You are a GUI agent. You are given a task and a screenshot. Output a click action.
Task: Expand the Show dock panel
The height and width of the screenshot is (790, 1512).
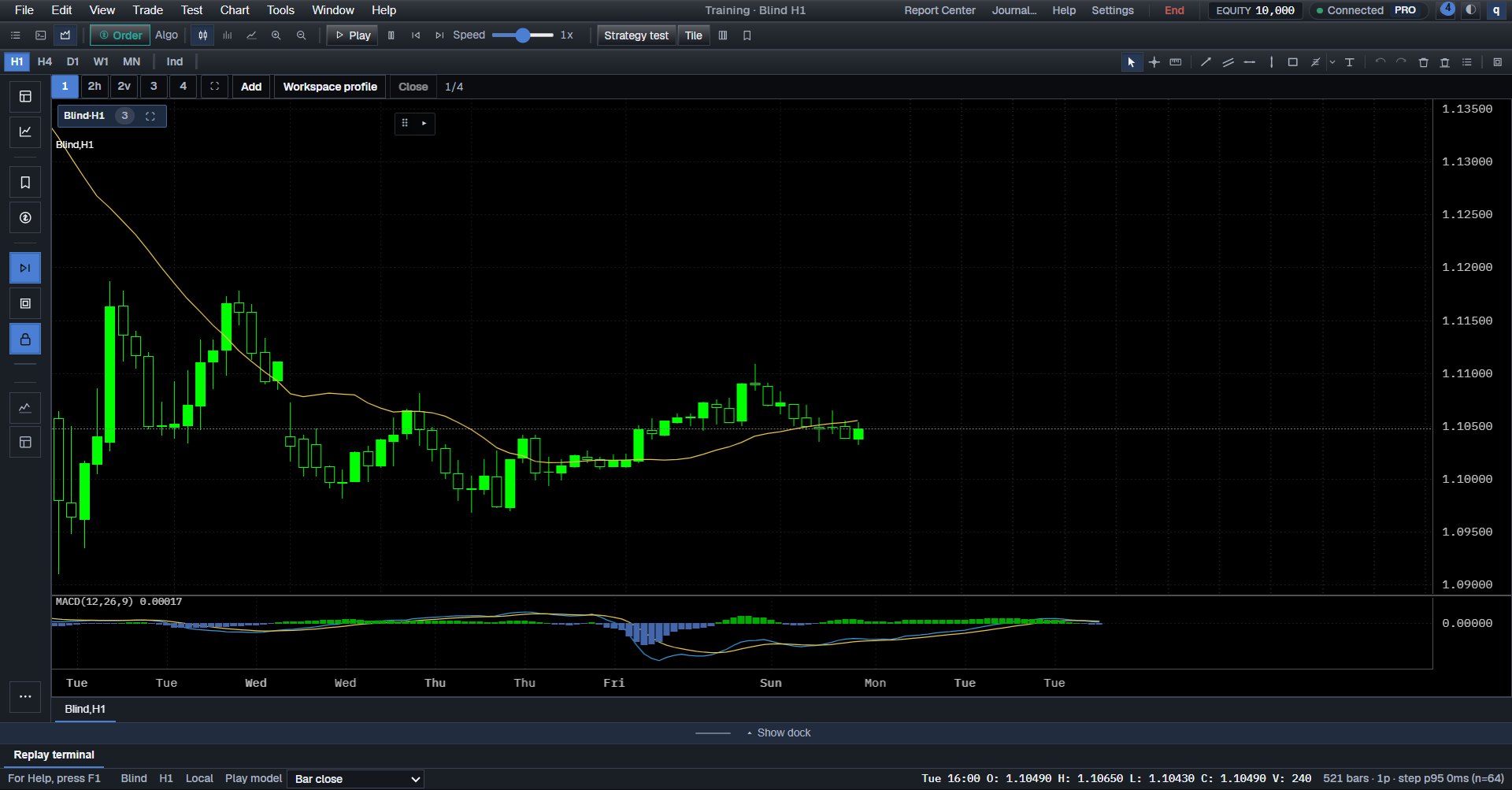[779, 733]
